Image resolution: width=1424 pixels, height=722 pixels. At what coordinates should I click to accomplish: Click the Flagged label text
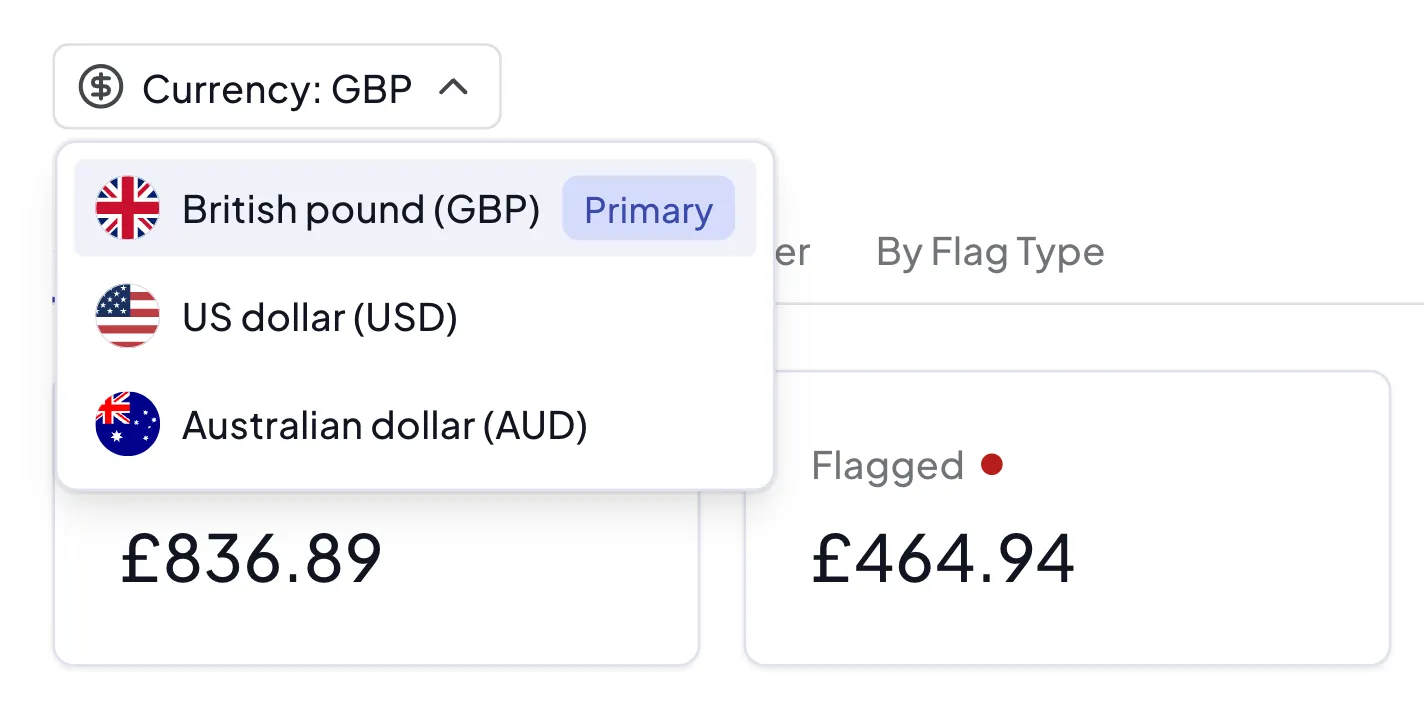[888, 464]
